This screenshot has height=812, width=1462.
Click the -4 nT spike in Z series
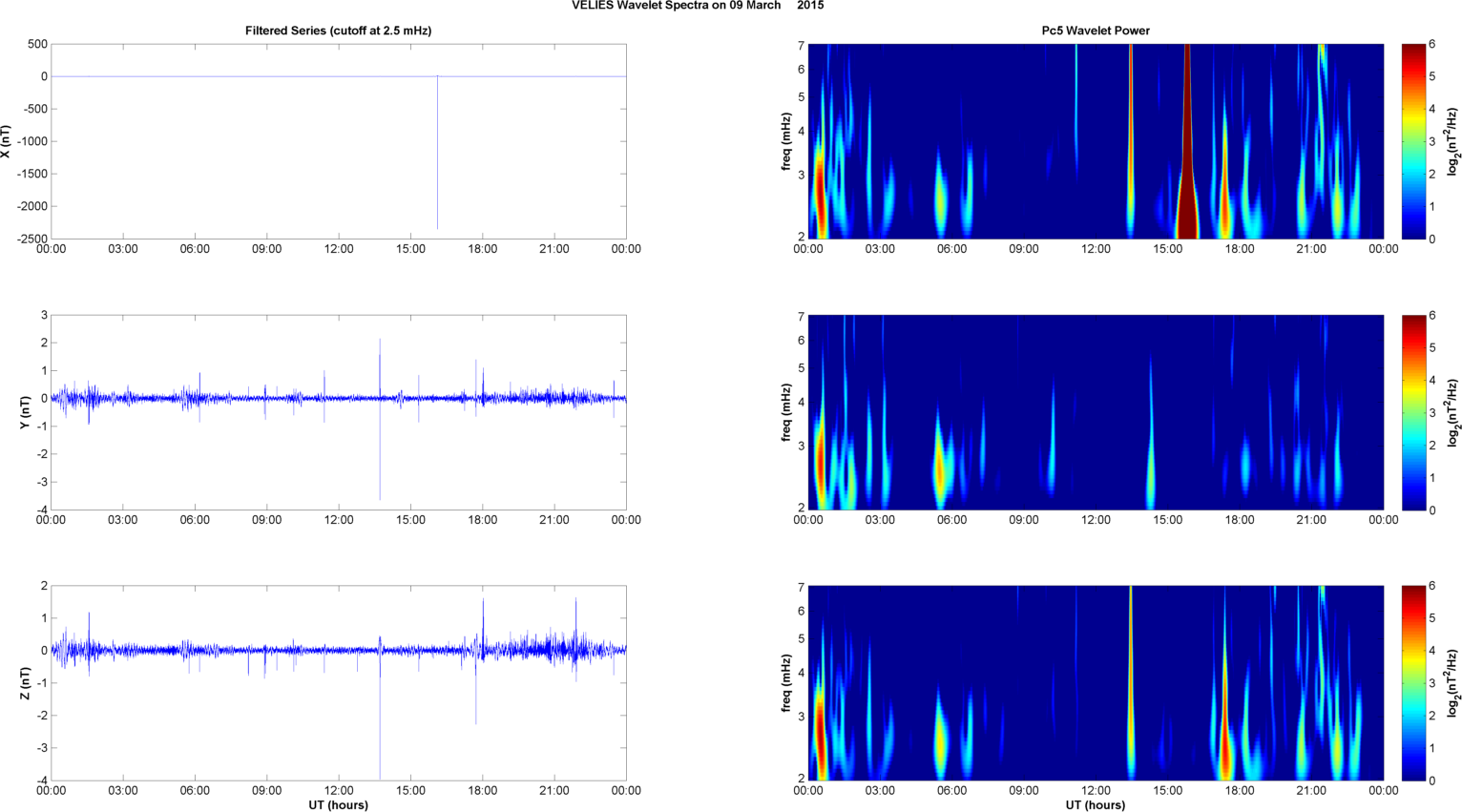[x=380, y=716]
